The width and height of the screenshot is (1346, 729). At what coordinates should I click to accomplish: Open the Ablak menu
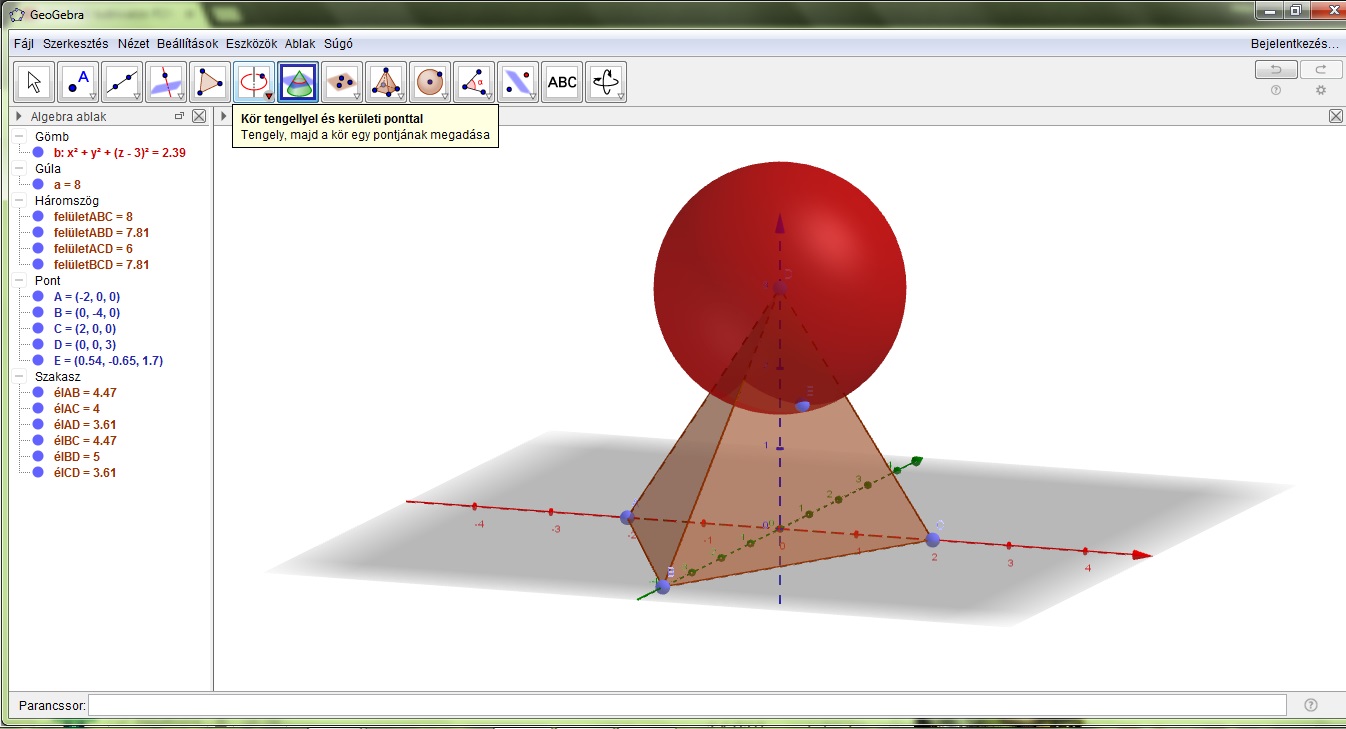pyautogui.click(x=301, y=44)
